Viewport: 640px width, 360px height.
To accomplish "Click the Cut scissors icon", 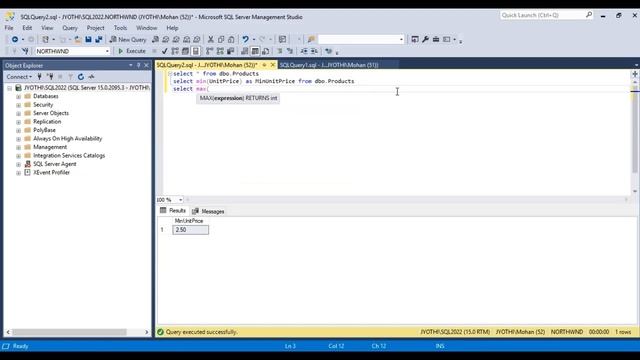I will point(211,40).
